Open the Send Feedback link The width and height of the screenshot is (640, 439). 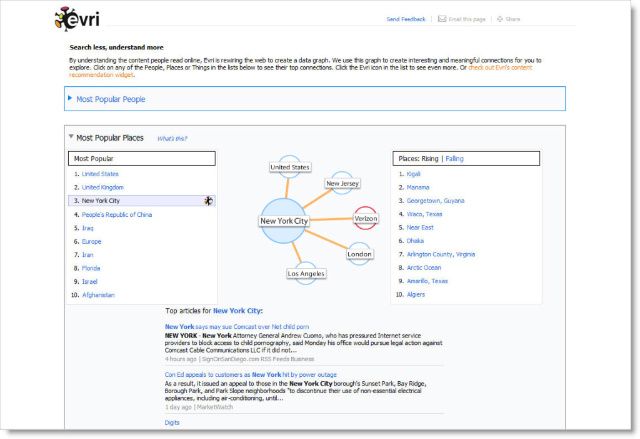pos(406,19)
